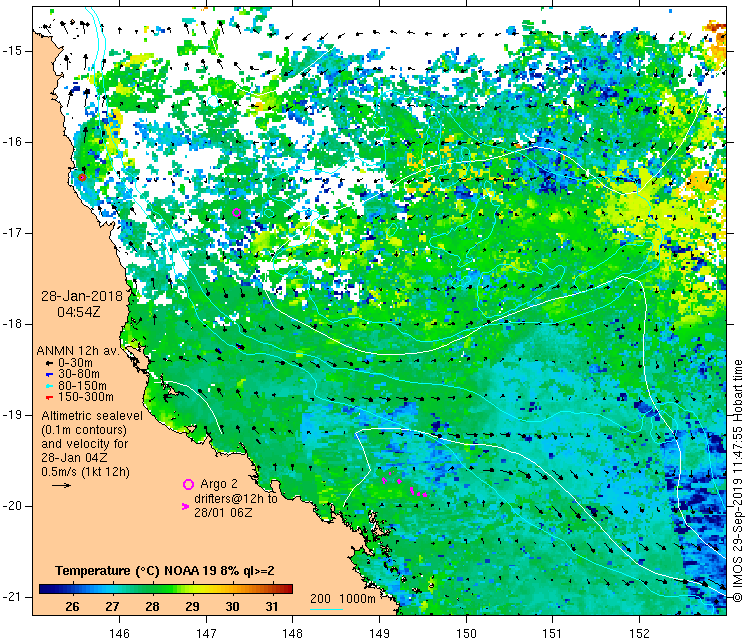Click the -17 latitude axis label
This screenshot has height=640, width=750.
[11, 233]
